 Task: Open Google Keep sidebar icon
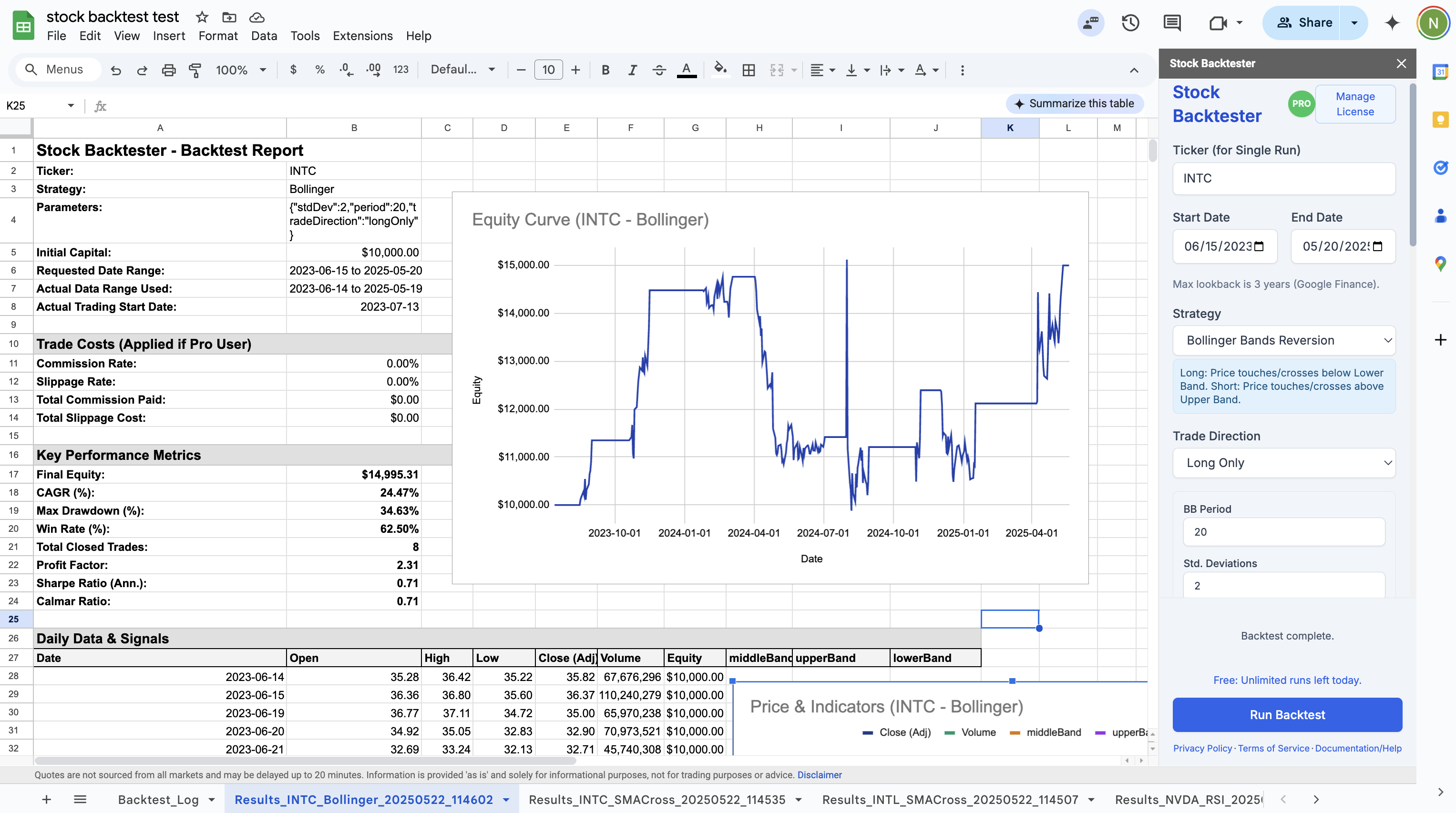click(x=1440, y=120)
